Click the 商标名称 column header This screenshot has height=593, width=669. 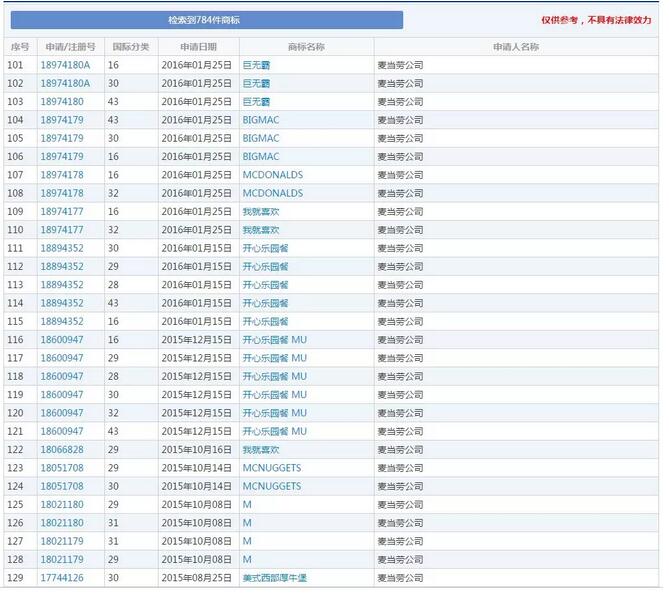(306, 47)
